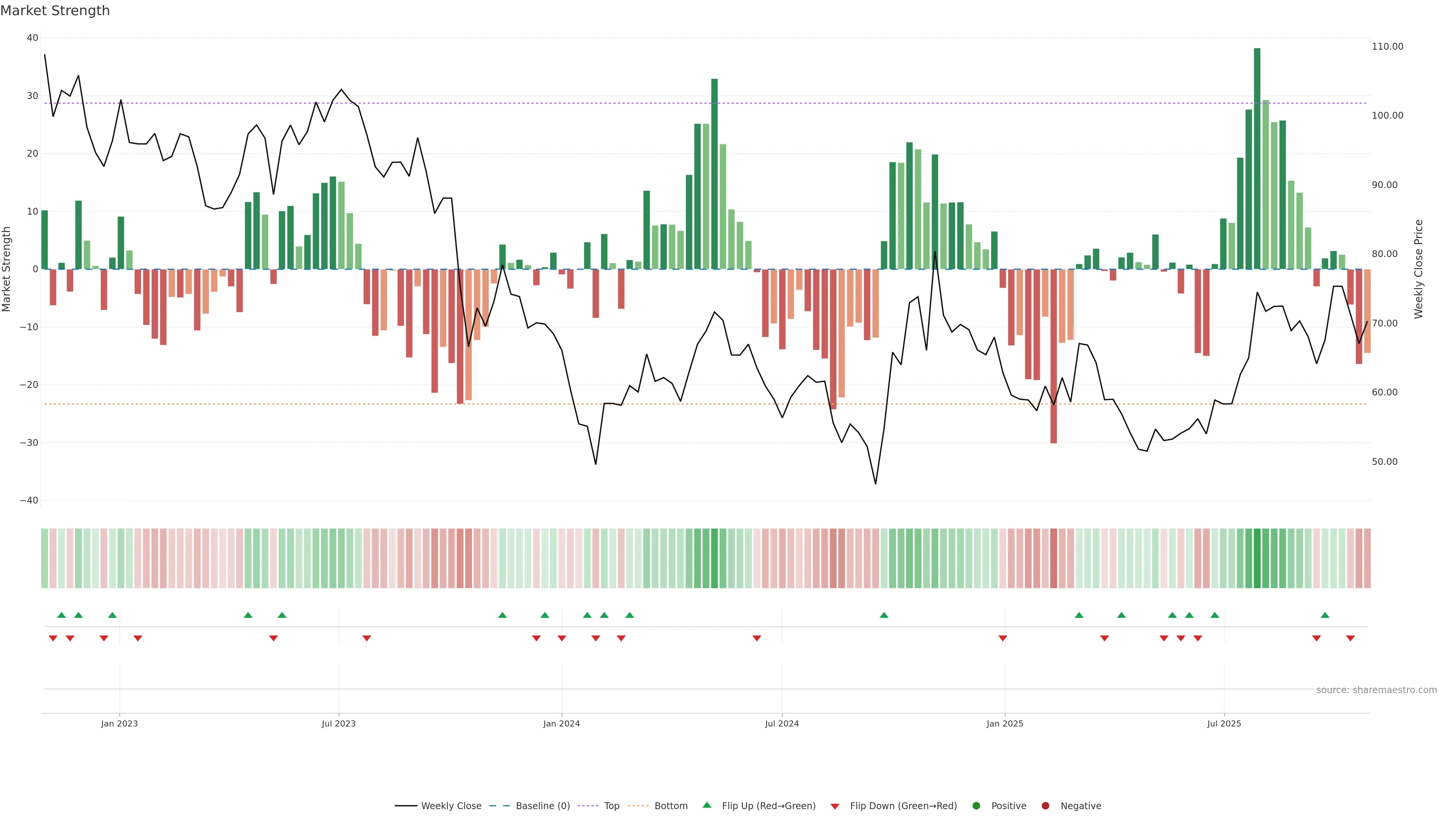Image resolution: width=1456 pixels, height=819 pixels.
Task: Click the Weekly Close Price axis title
Action: click(x=1418, y=269)
